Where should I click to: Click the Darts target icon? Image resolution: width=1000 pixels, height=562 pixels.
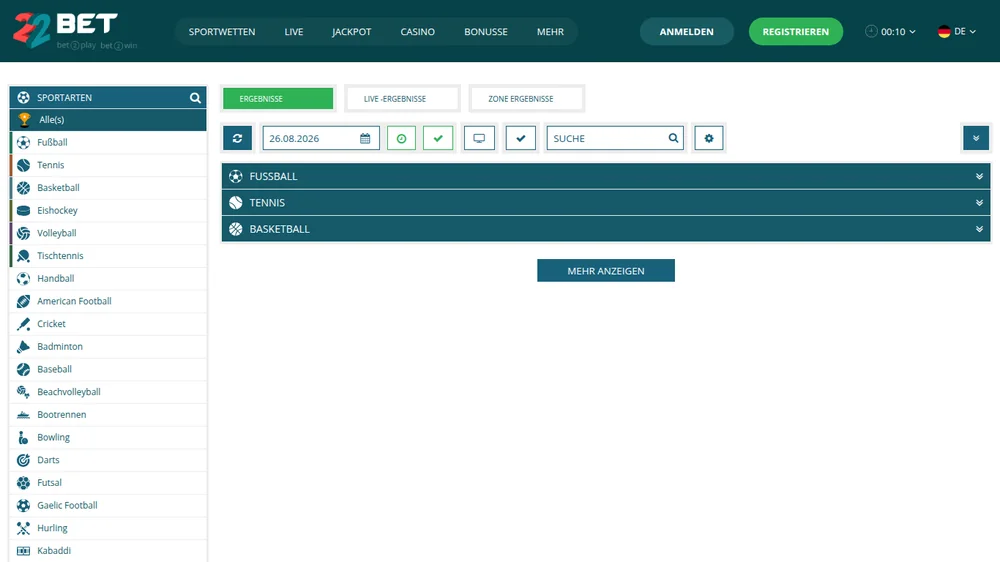pos(24,460)
